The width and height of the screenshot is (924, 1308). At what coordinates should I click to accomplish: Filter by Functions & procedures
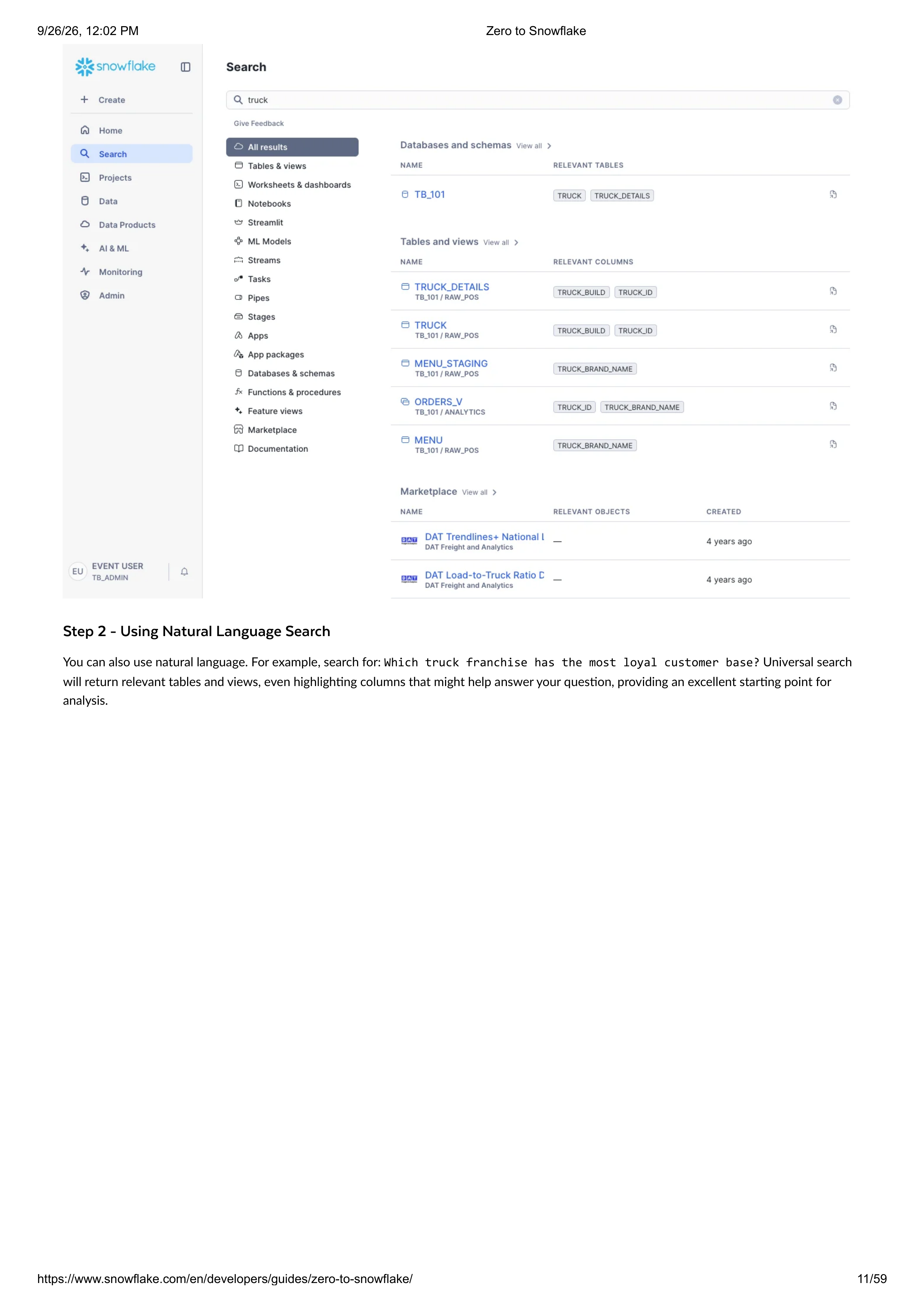click(292, 392)
